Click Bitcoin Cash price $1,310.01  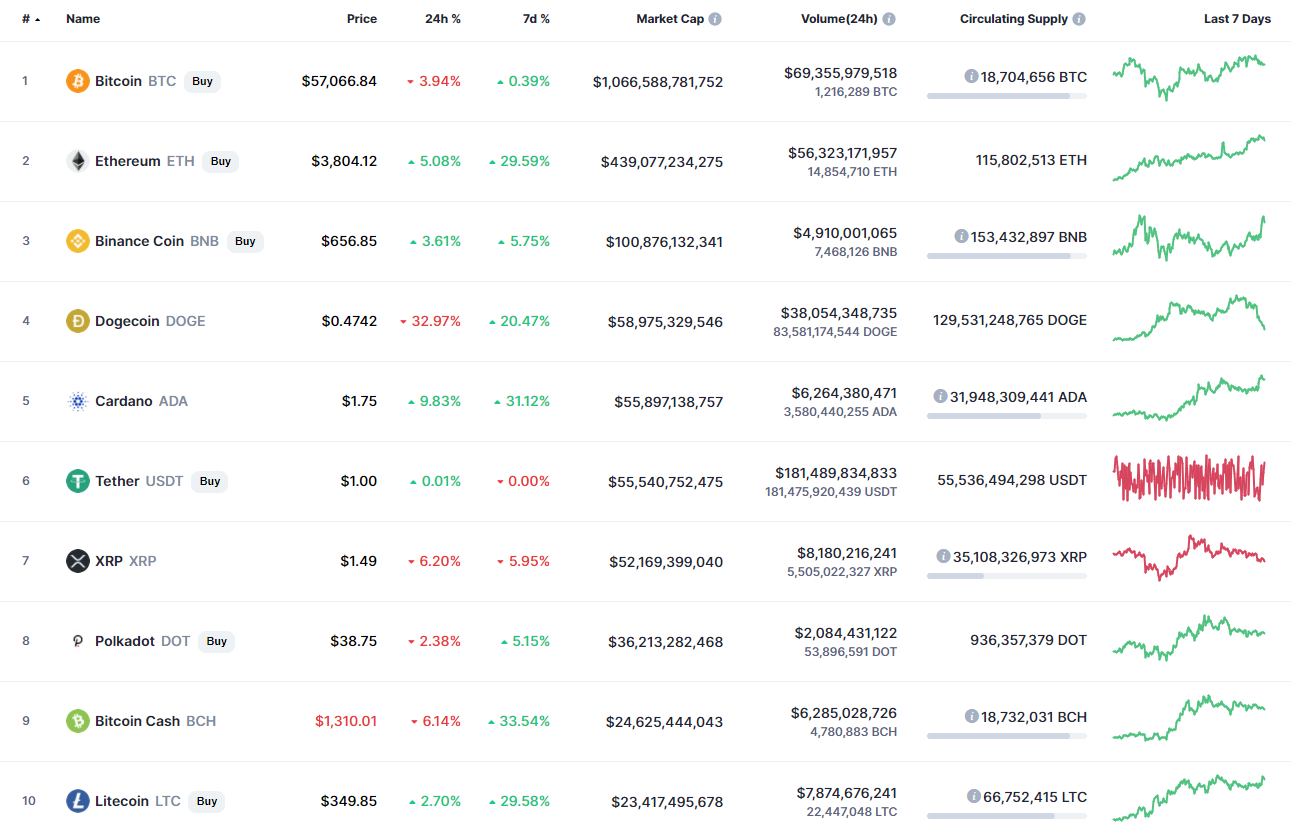coord(346,721)
